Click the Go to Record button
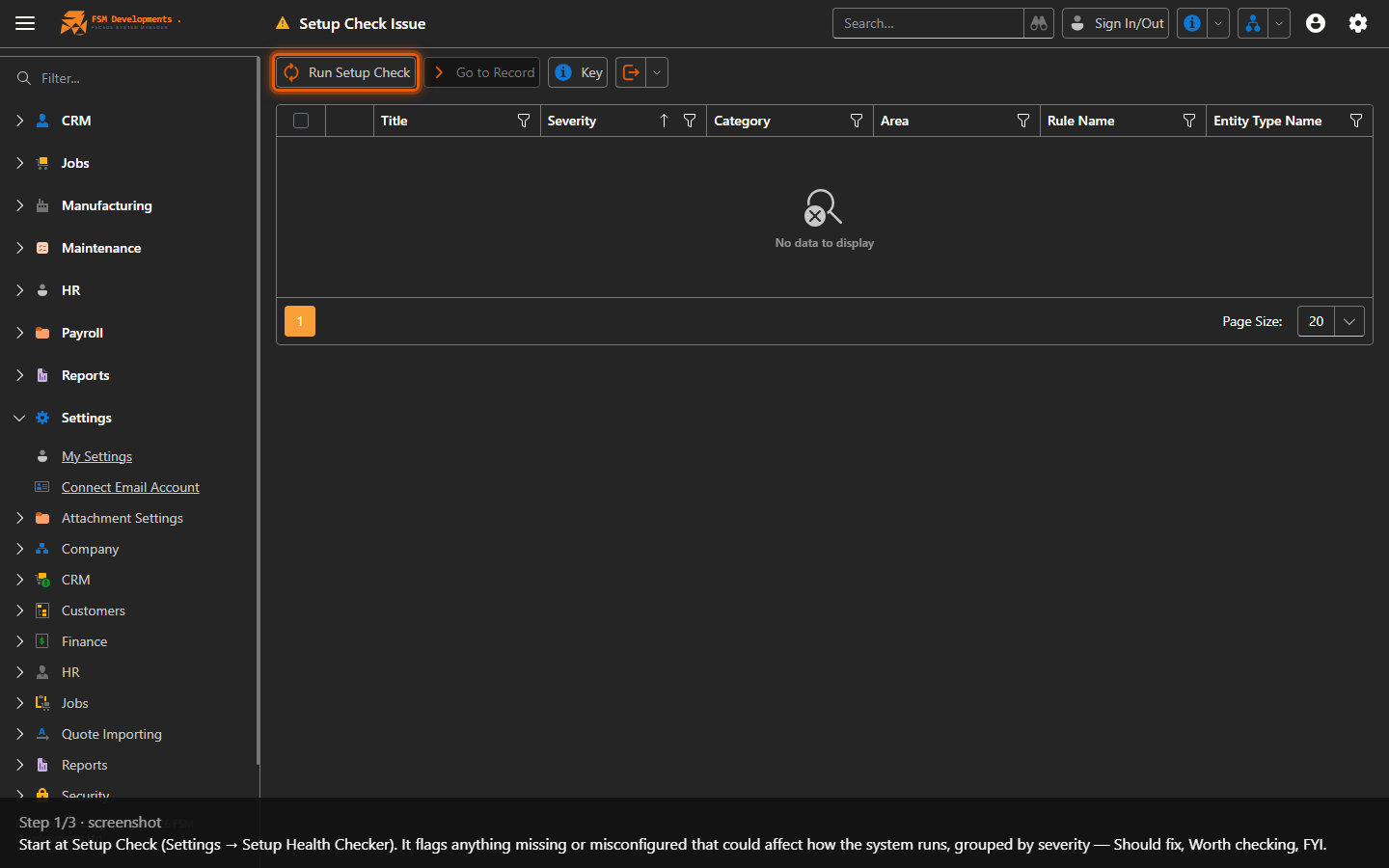The width and height of the screenshot is (1389, 868). tap(482, 72)
